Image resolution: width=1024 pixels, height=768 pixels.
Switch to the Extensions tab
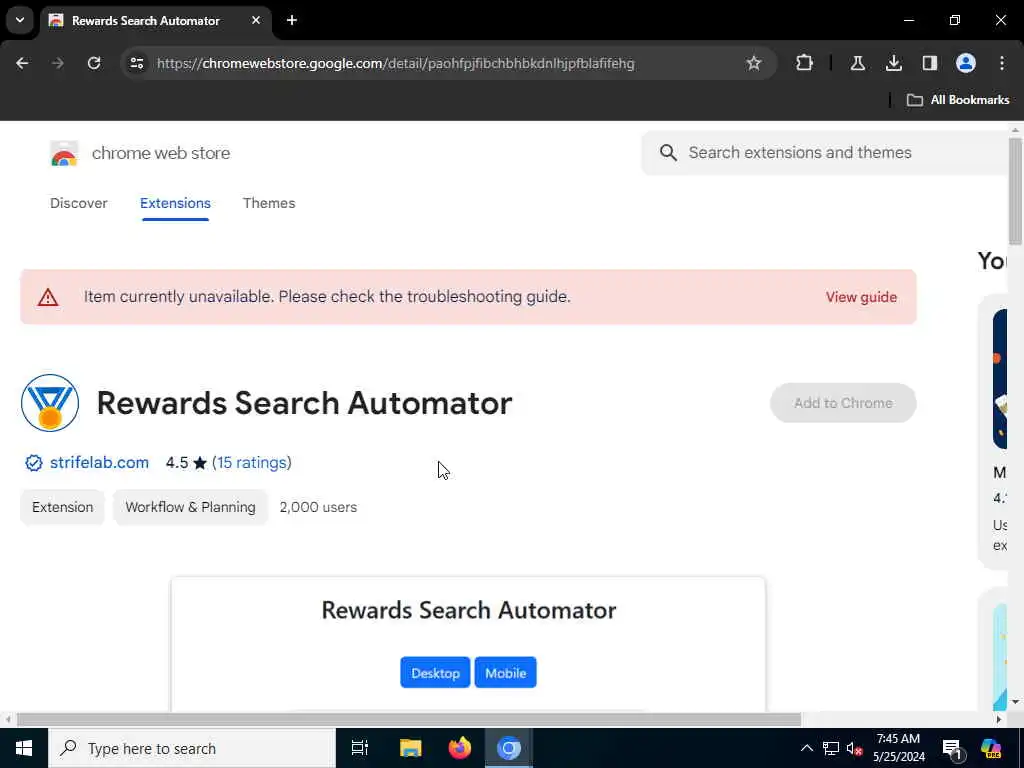(175, 203)
